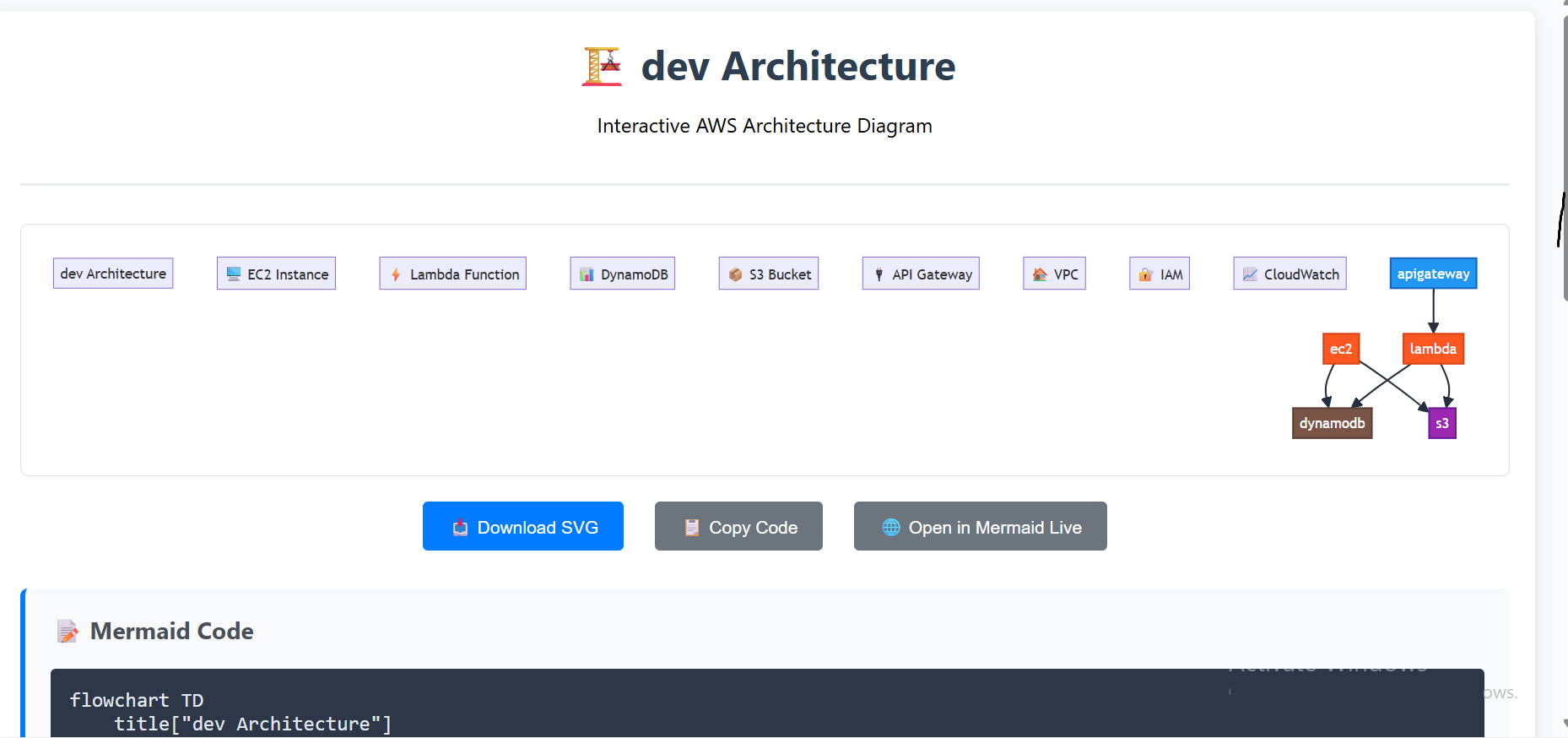
Task: Click the package icon in S3 Bucket
Action: click(735, 274)
